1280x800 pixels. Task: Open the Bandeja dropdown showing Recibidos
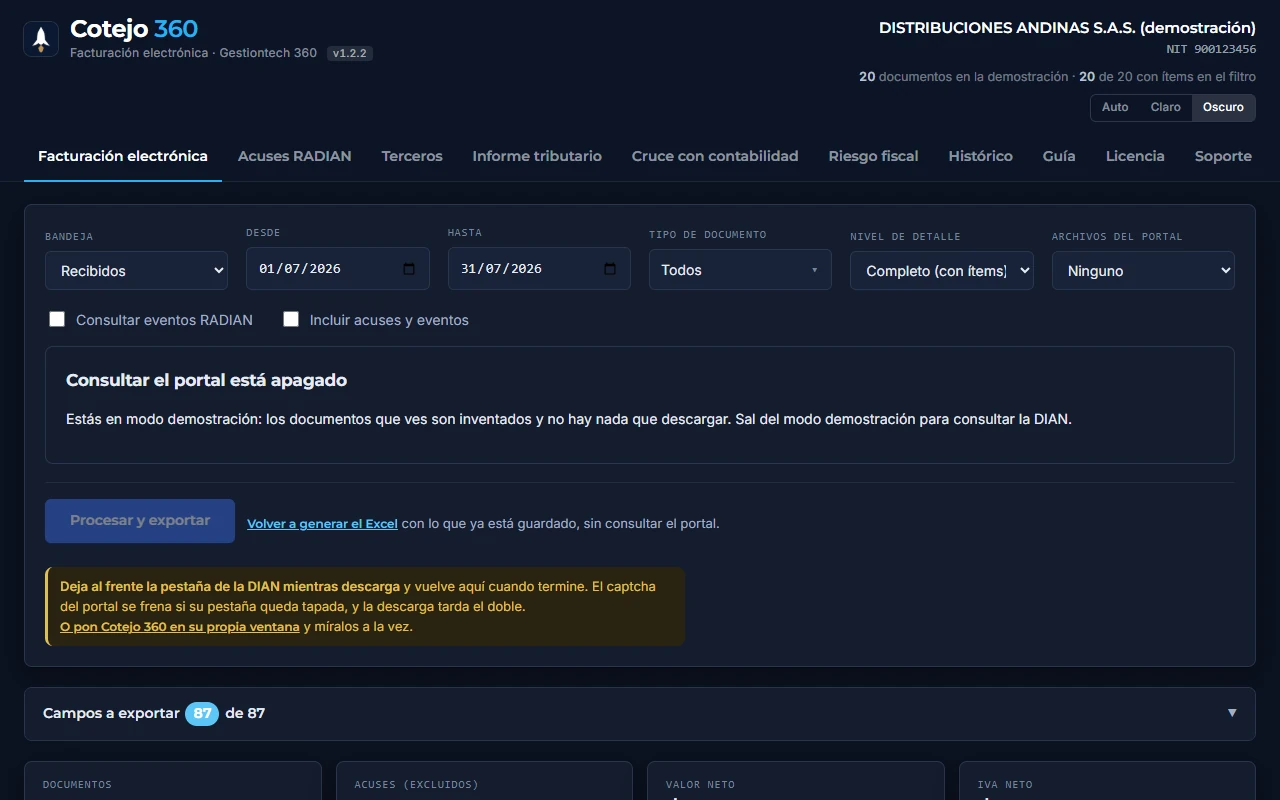pos(137,270)
